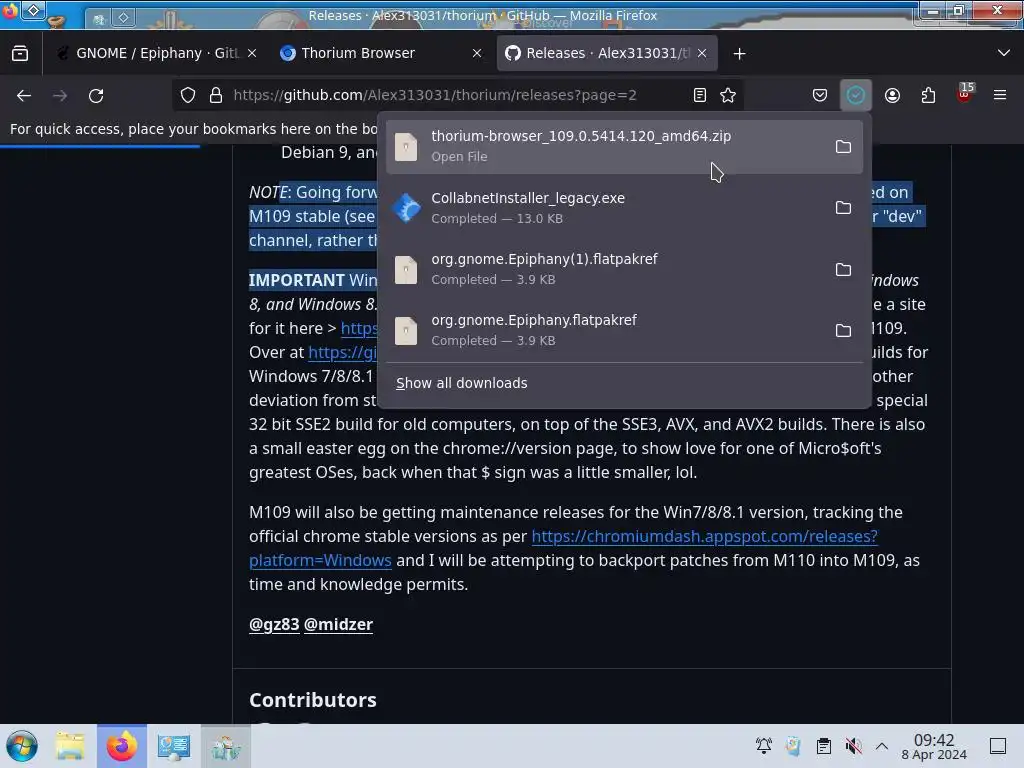Show thorium-browser zip in folder
Image resolution: width=1024 pixels, height=768 pixels.
coord(843,146)
